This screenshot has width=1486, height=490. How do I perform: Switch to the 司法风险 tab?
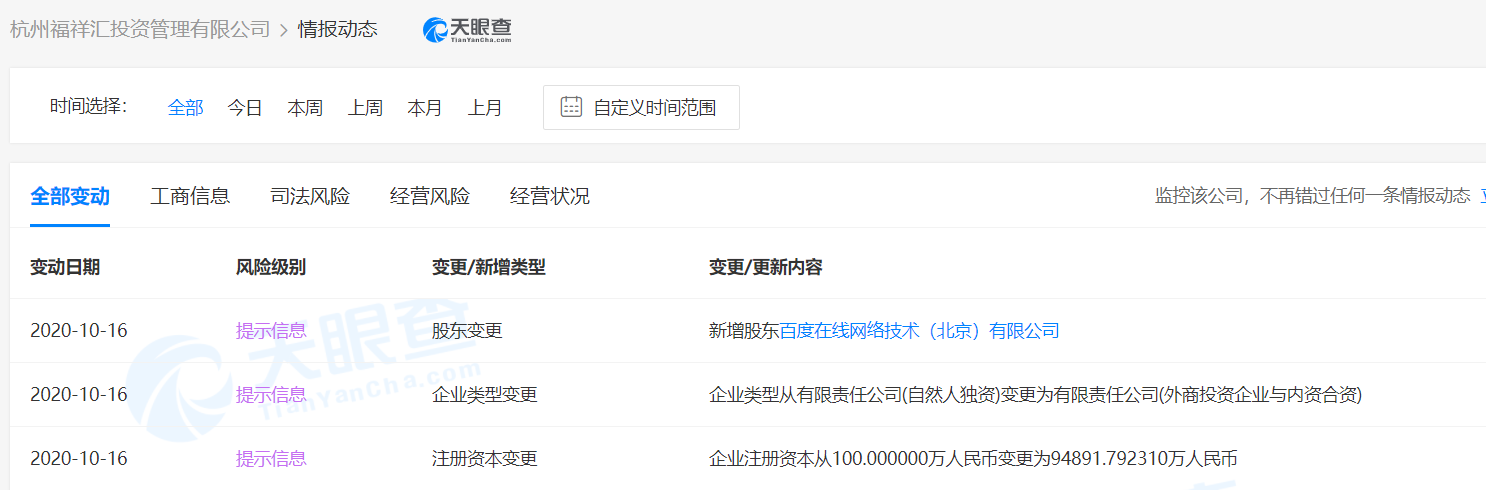click(x=310, y=196)
